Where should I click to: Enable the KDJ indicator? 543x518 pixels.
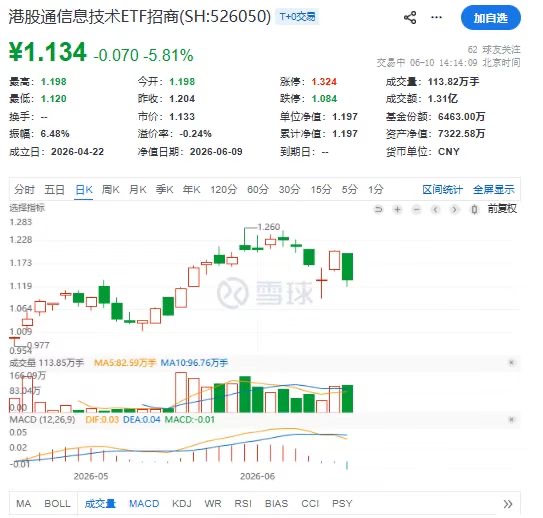[182, 503]
